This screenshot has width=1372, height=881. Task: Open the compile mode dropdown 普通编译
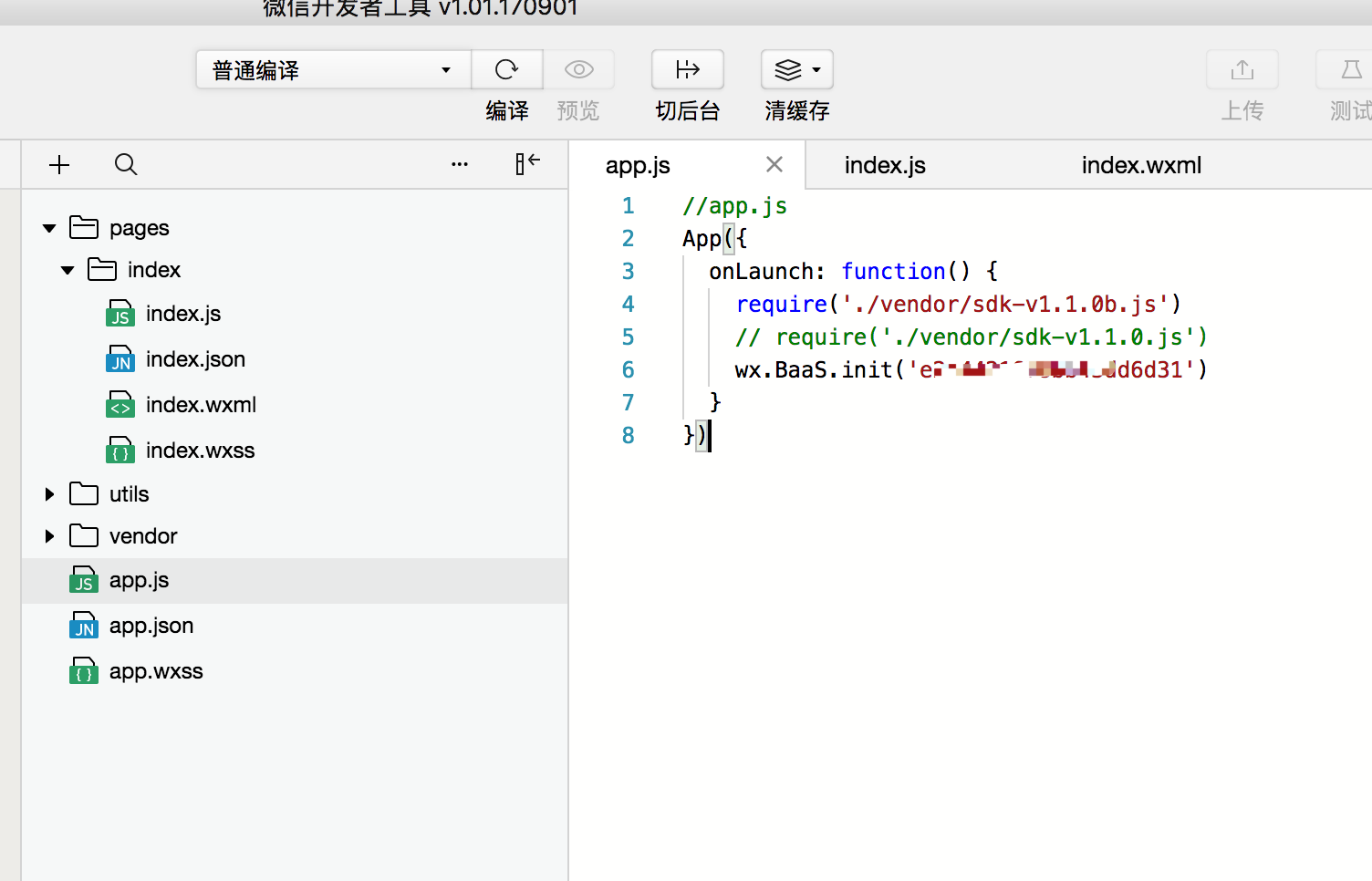click(333, 70)
